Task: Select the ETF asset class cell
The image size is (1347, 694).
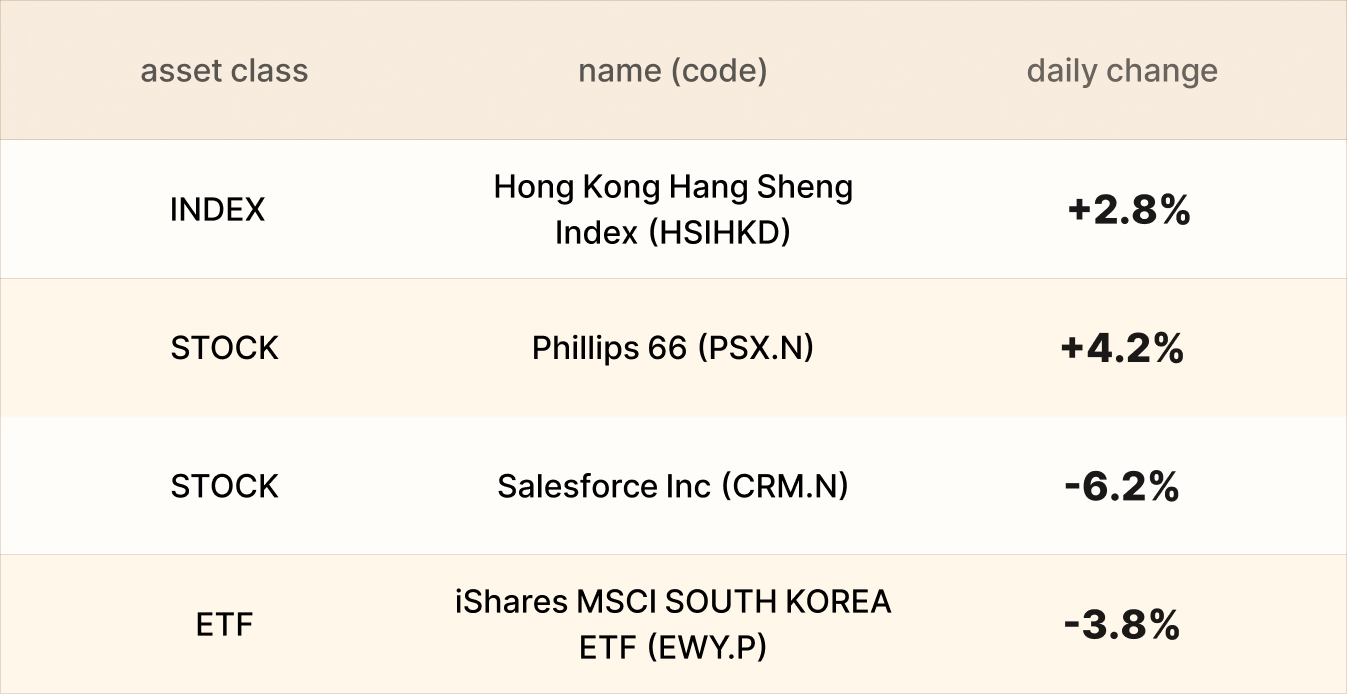Action: click(x=224, y=625)
